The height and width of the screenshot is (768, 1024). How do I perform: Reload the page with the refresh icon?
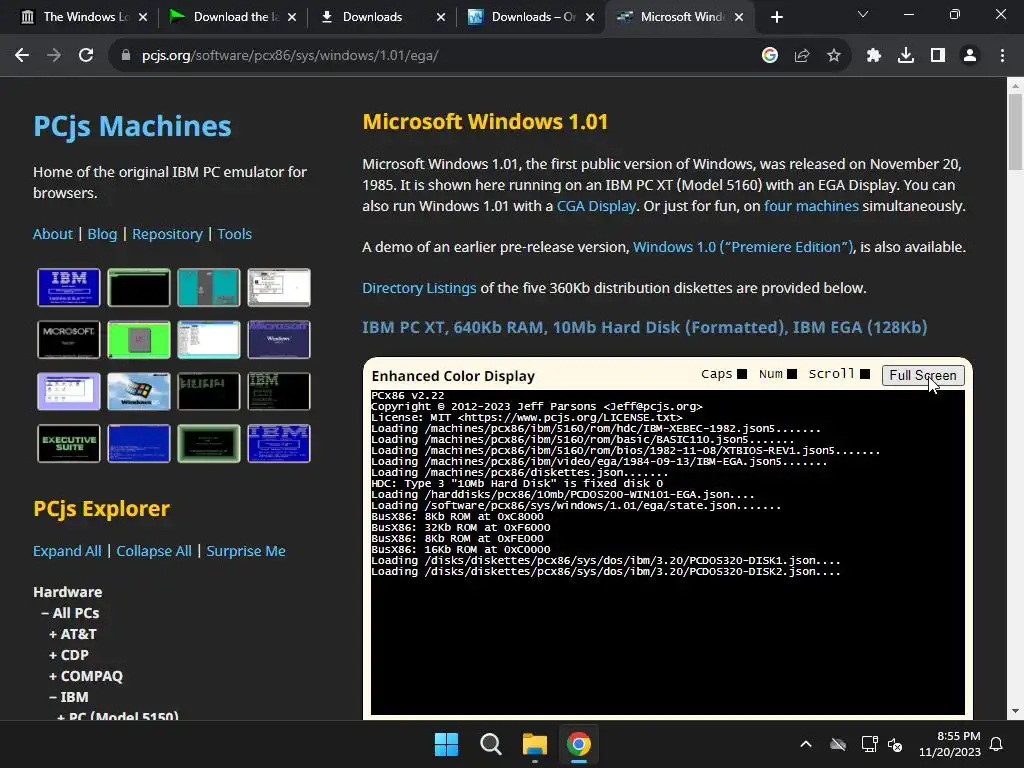(x=86, y=56)
